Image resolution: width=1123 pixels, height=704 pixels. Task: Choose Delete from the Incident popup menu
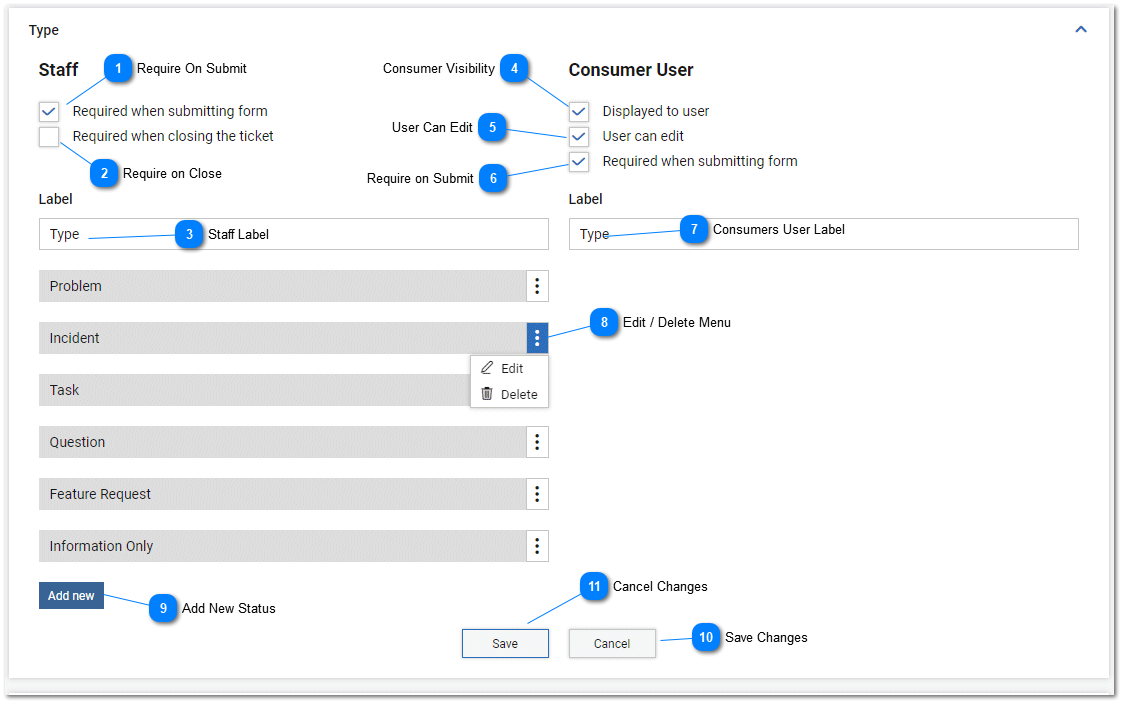(509, 394)
